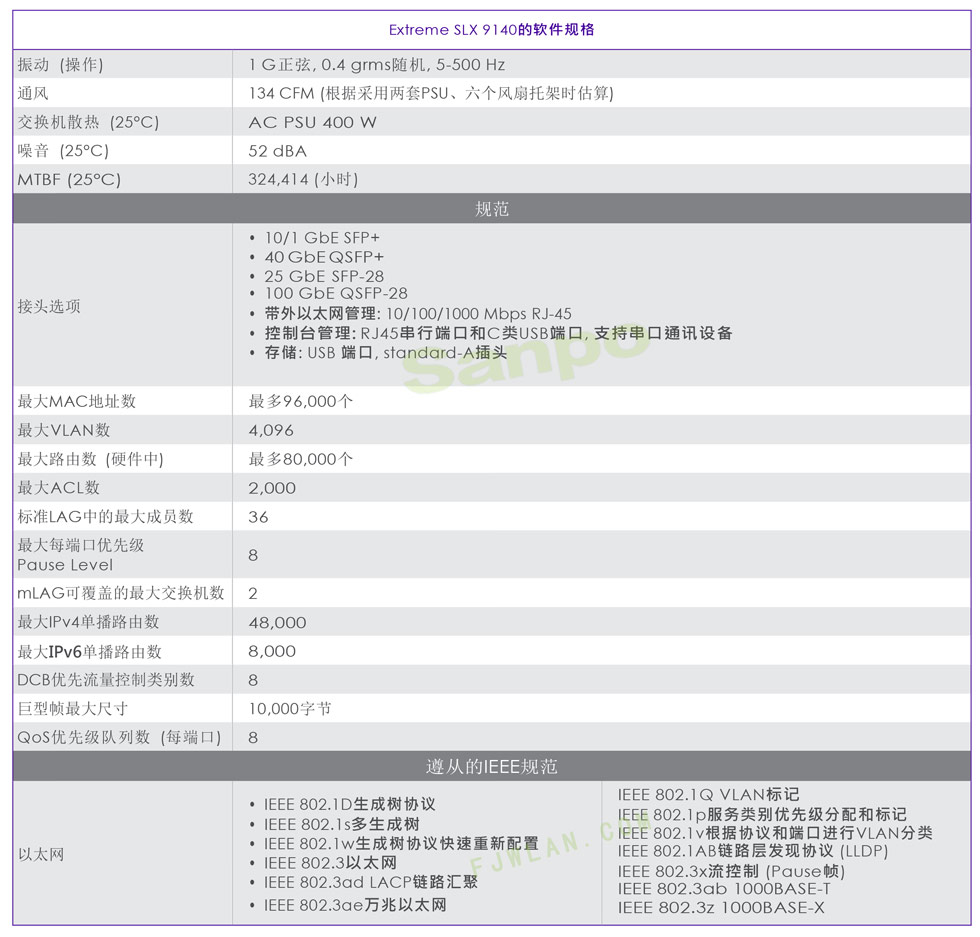Screen dimensions: 980x937
Task: Click the '存储: USB 端口' bullet line
Action: click(x=386, y=353)
